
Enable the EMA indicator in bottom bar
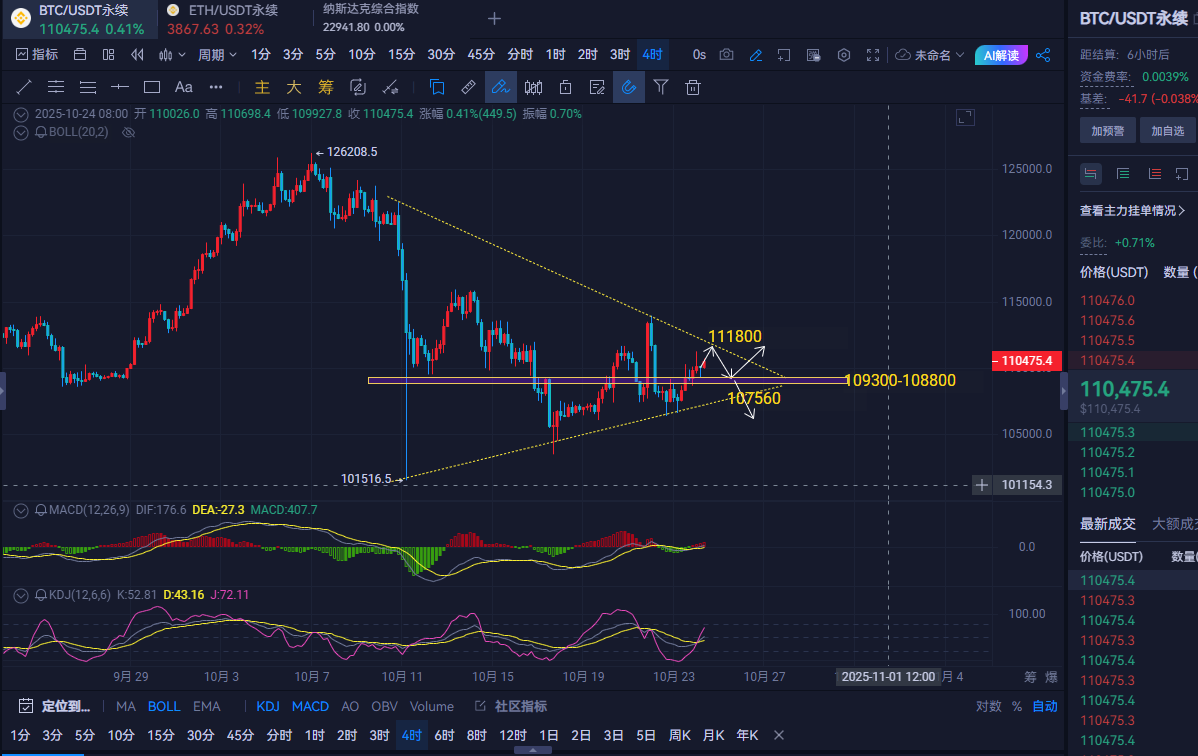click(207, 706)
